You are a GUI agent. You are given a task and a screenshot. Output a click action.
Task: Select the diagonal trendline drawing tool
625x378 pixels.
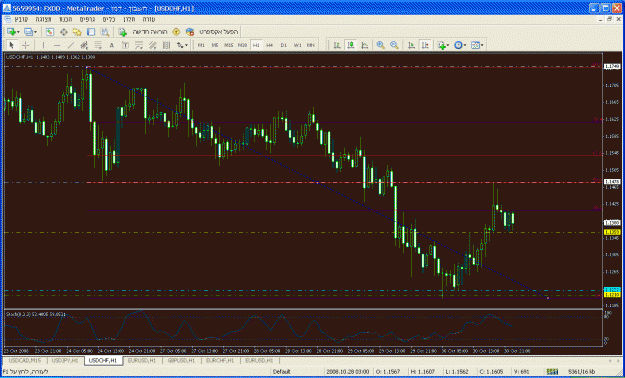click(71, 45)
